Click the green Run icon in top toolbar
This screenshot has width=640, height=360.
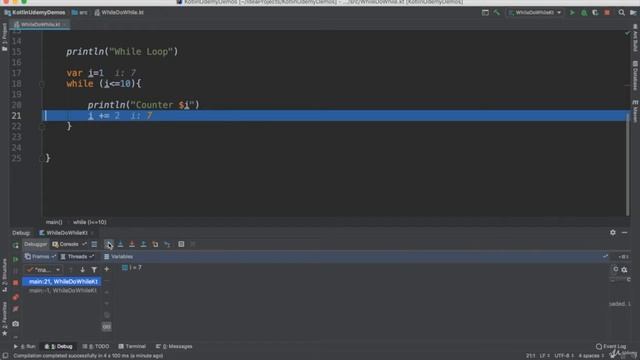point(572,13)
